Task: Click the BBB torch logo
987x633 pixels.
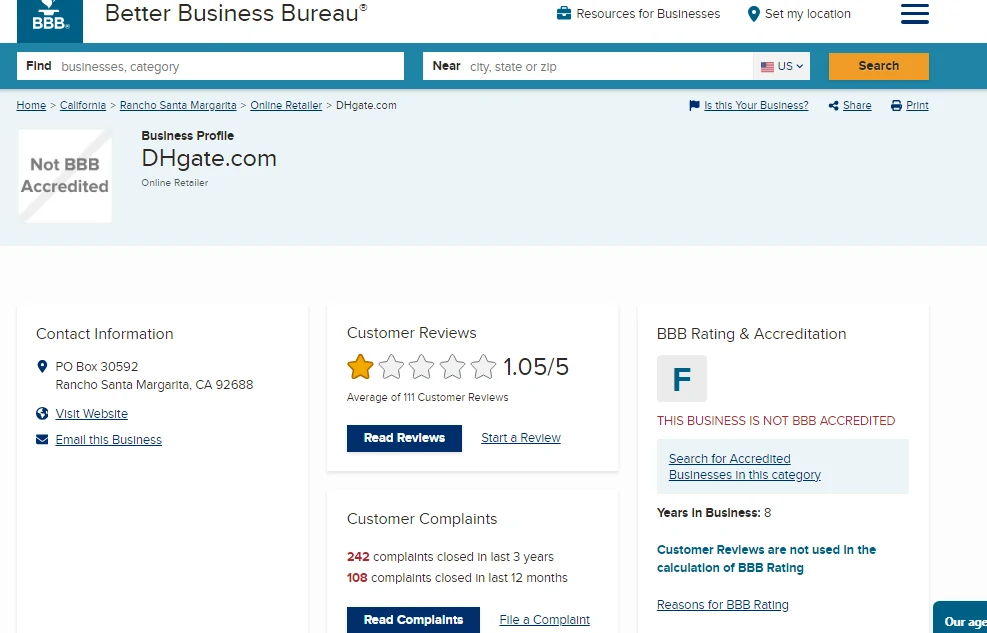Action: click(x=50, y=19)
